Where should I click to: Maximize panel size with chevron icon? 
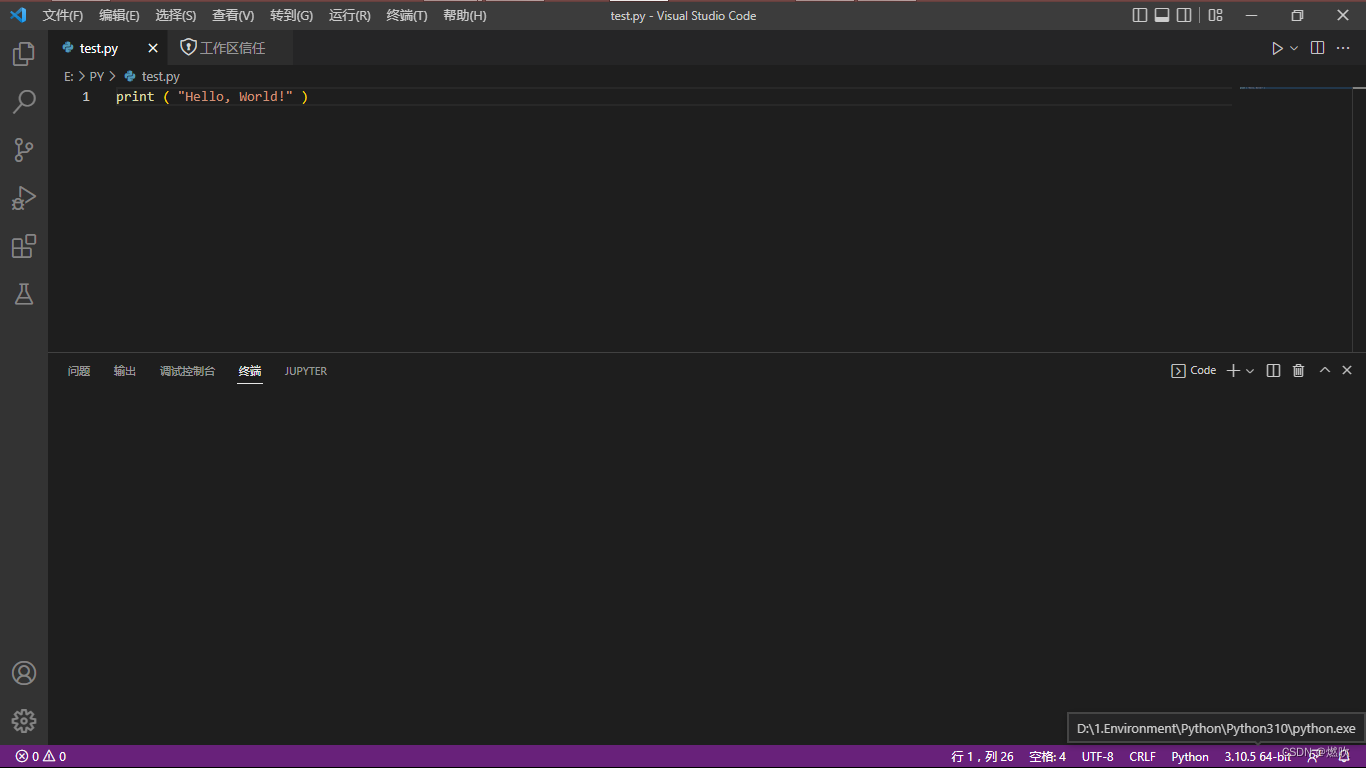1324,370
